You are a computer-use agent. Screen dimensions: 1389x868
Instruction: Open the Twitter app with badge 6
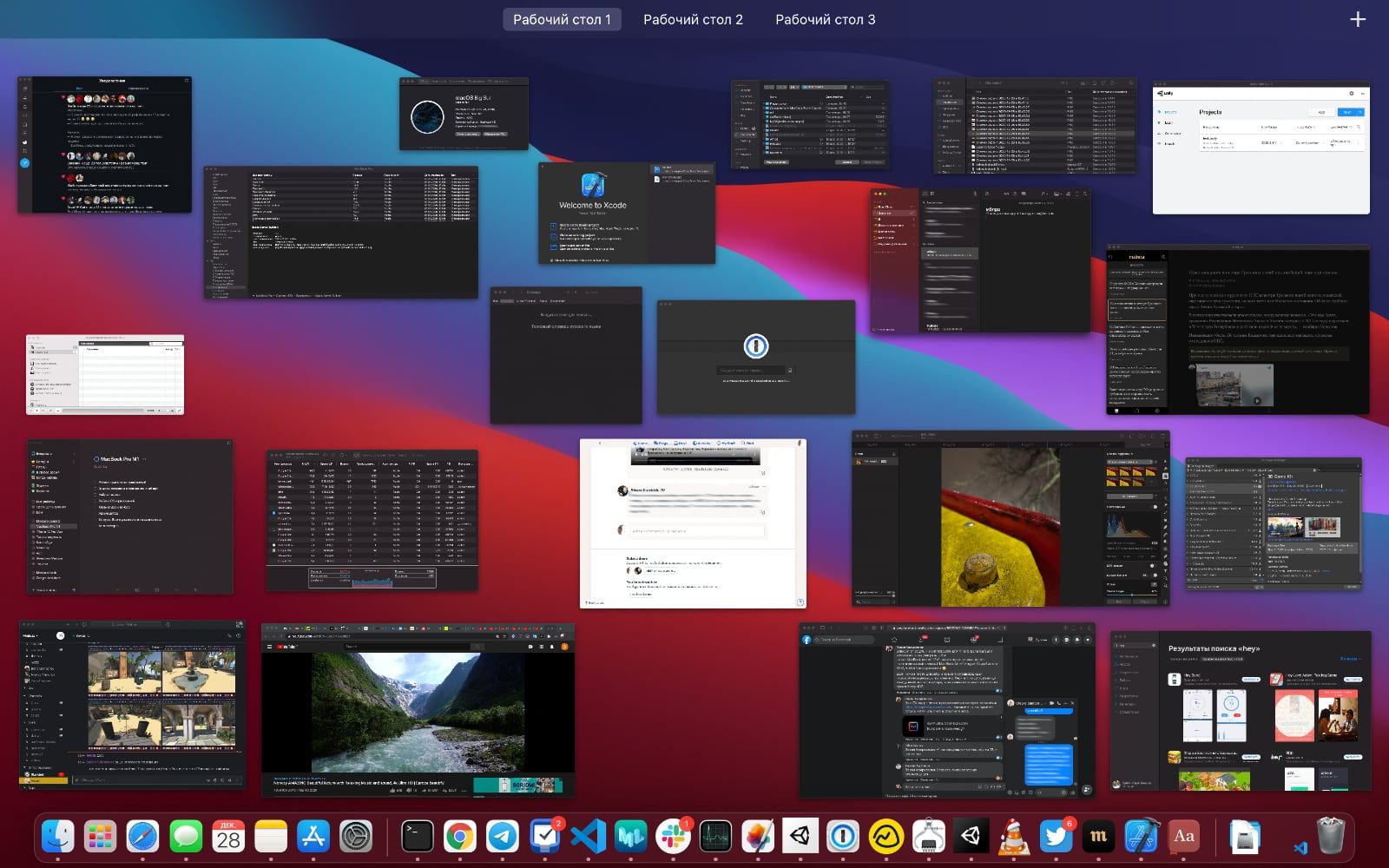click(x=1056, y=837)
